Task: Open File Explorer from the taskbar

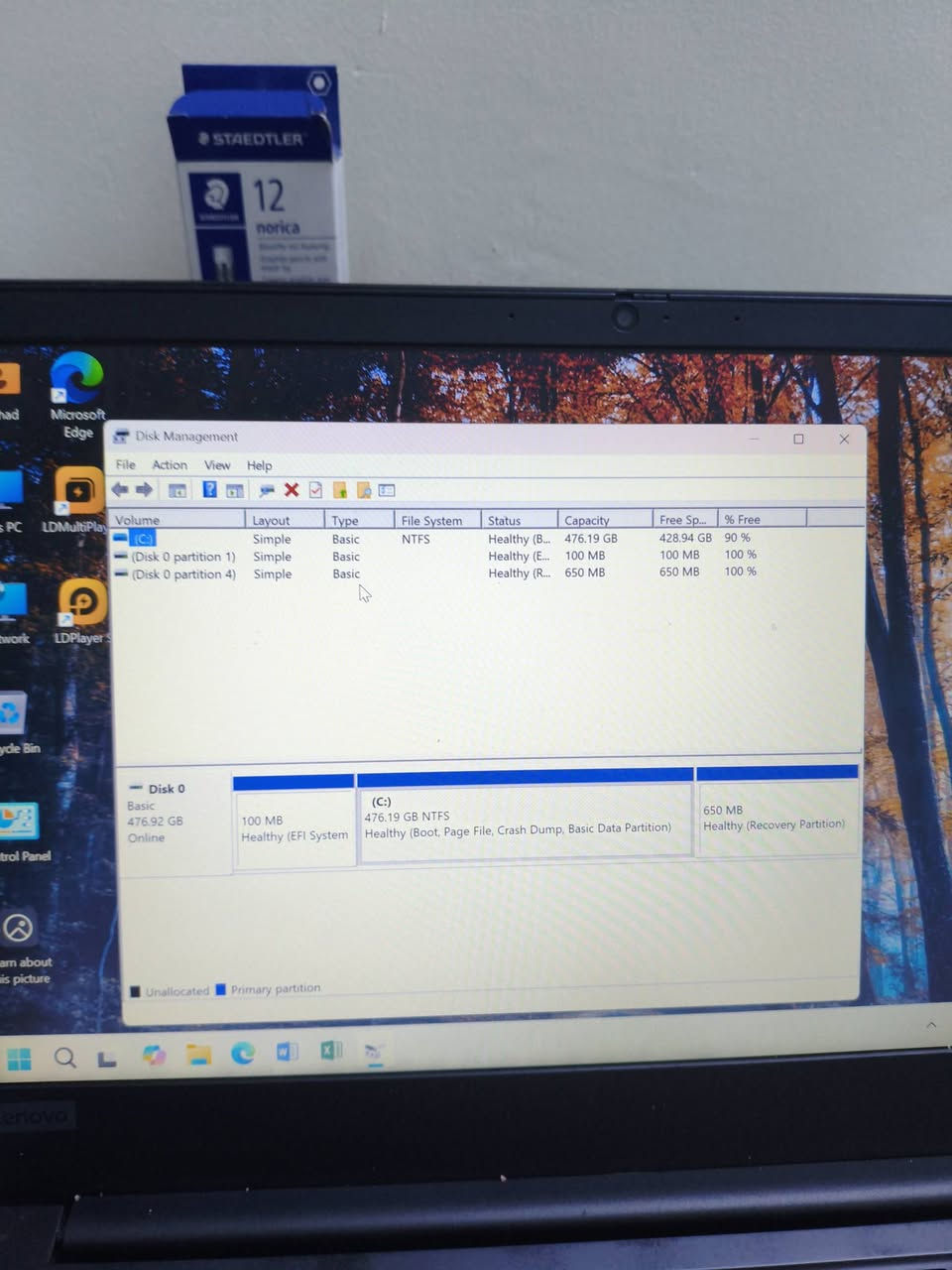Action: (199, 1054)
